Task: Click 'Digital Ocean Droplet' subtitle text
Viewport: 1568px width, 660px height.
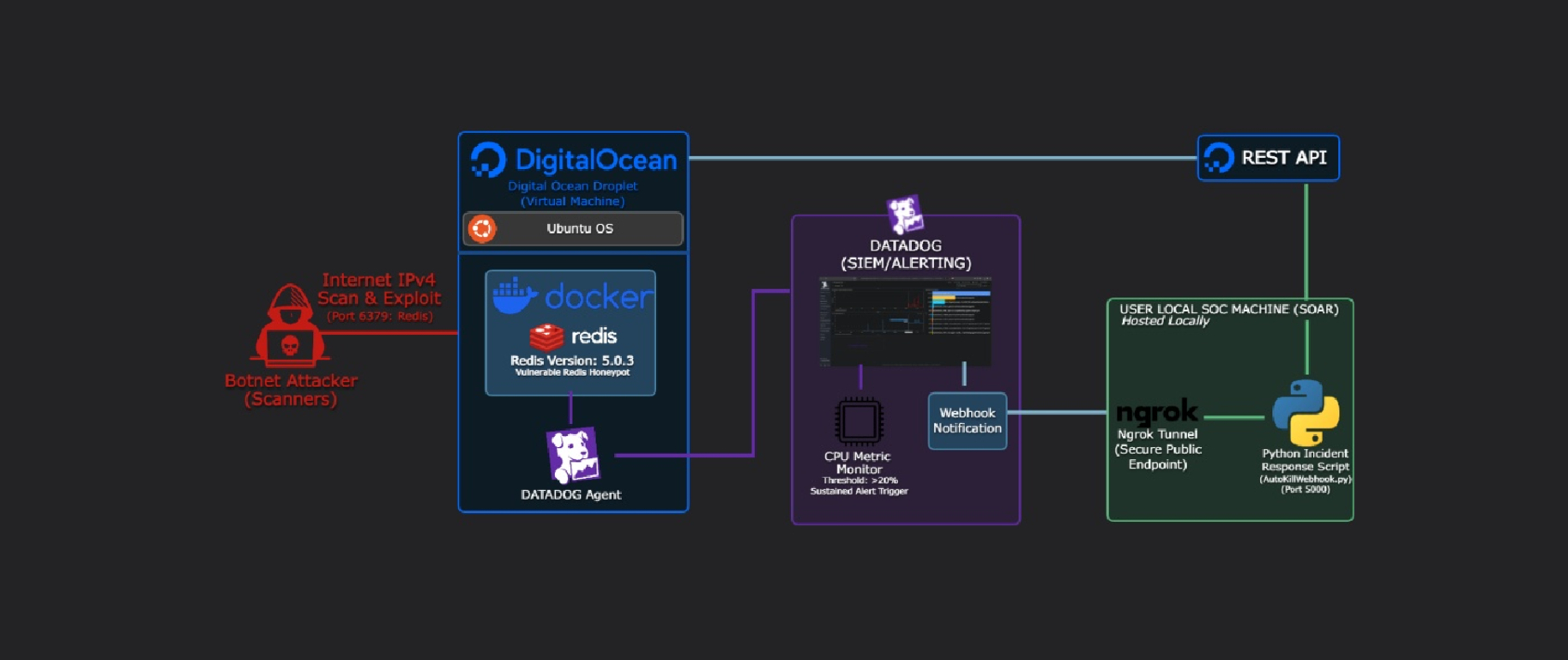Action: coord(572,185)
